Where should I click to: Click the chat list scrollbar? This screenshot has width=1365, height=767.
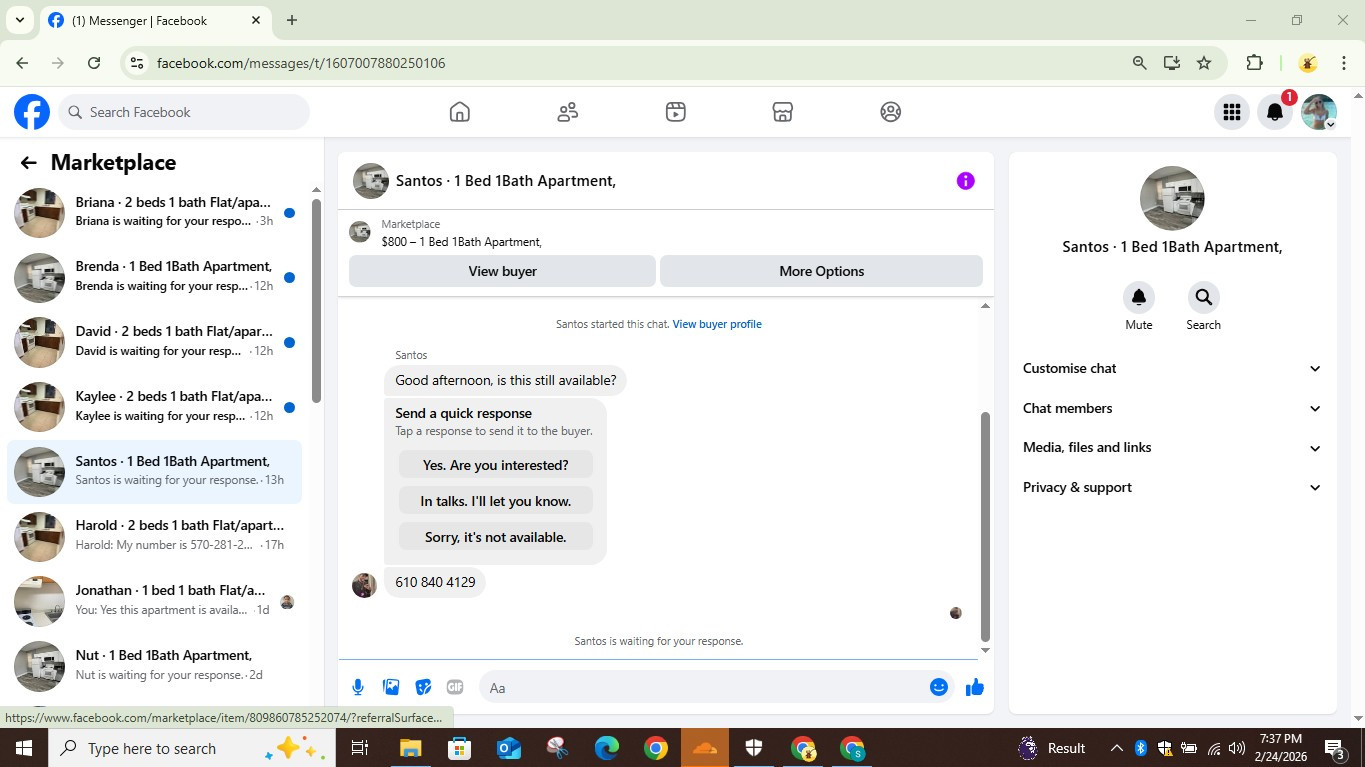tap(316, 300)
